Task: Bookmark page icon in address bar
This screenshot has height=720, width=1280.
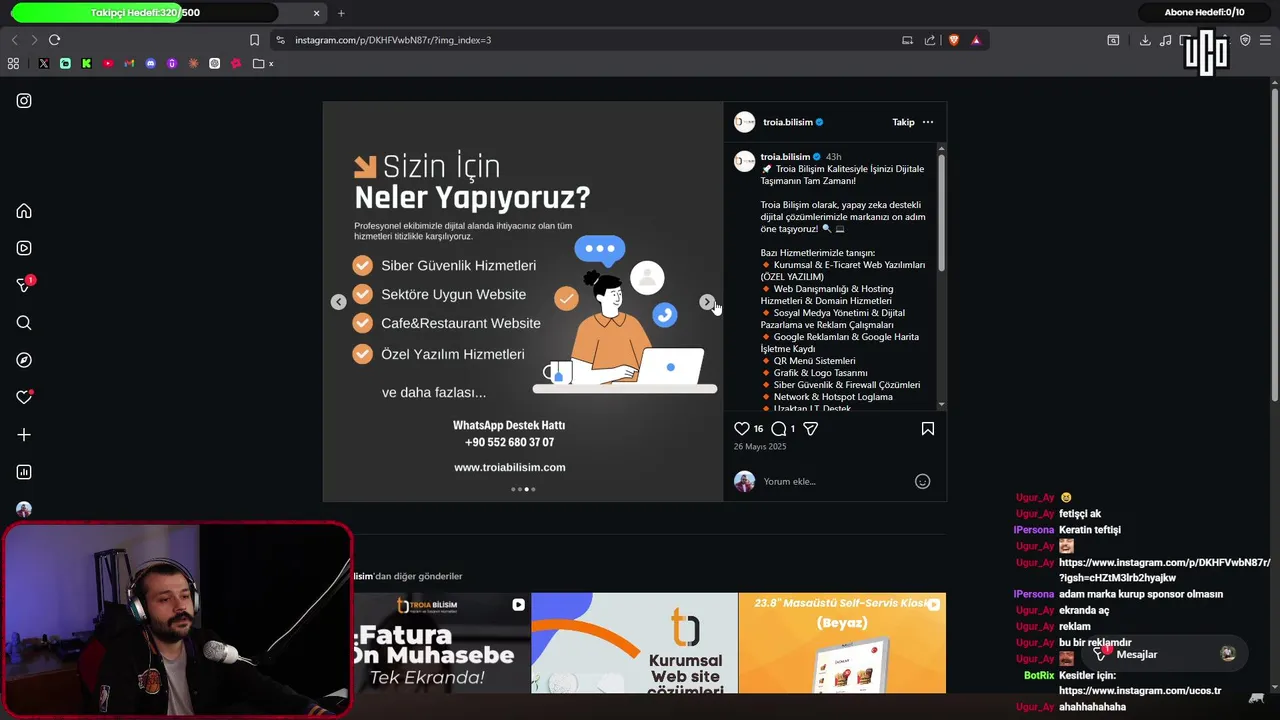Action: click(x=254, y=40)
